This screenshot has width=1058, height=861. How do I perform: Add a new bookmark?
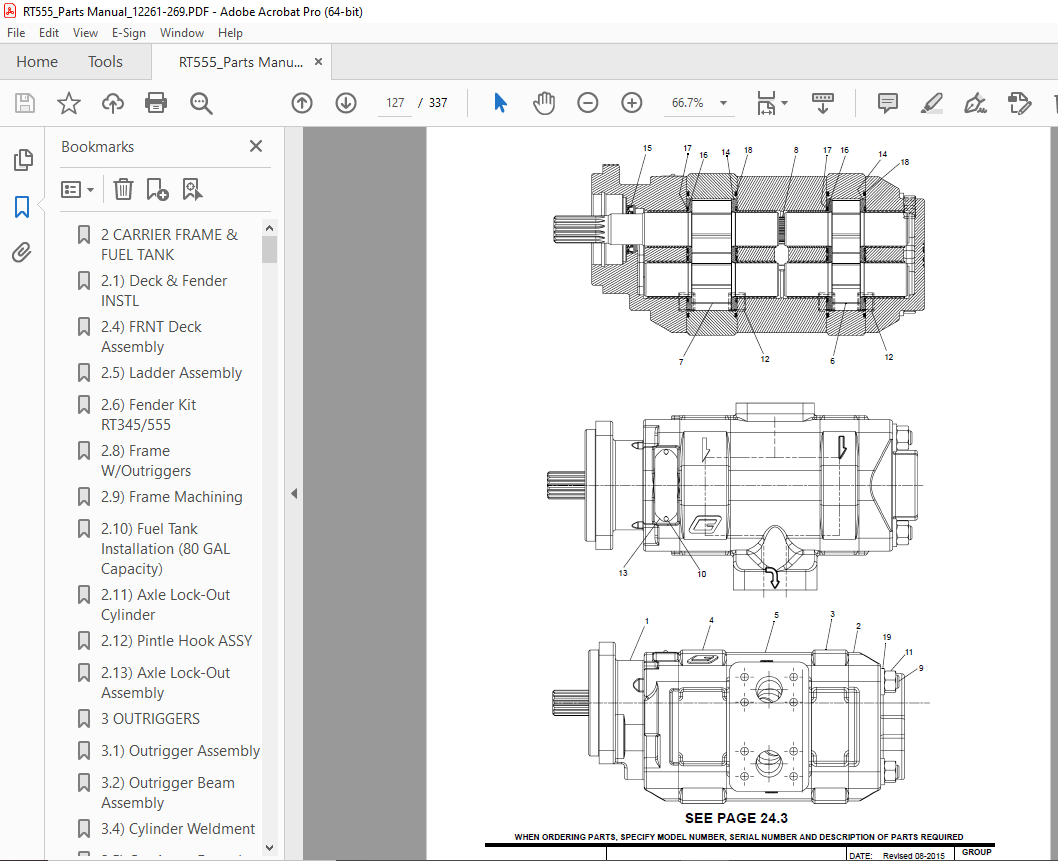click(157, 190)
